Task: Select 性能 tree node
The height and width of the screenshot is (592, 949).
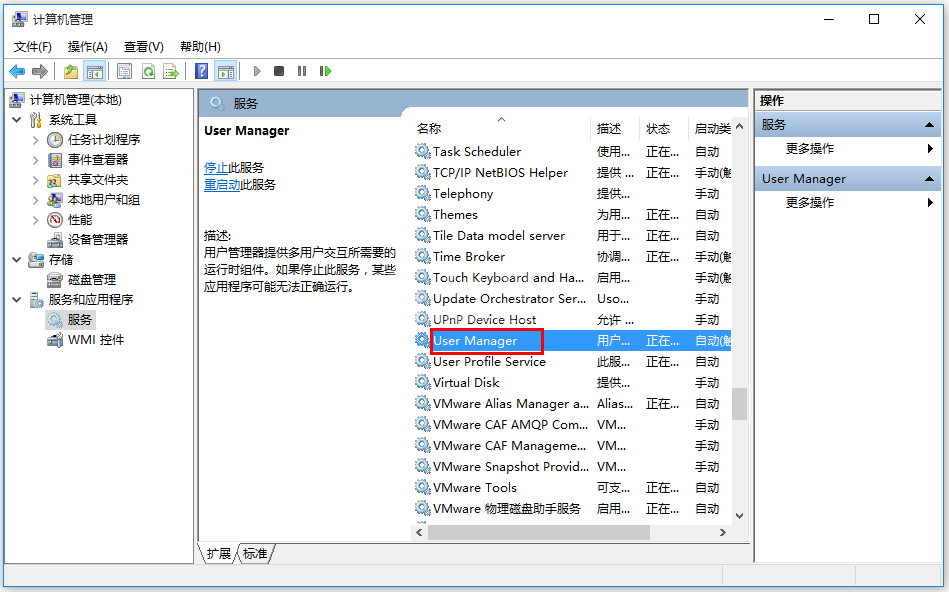Action: click(80, 220)
